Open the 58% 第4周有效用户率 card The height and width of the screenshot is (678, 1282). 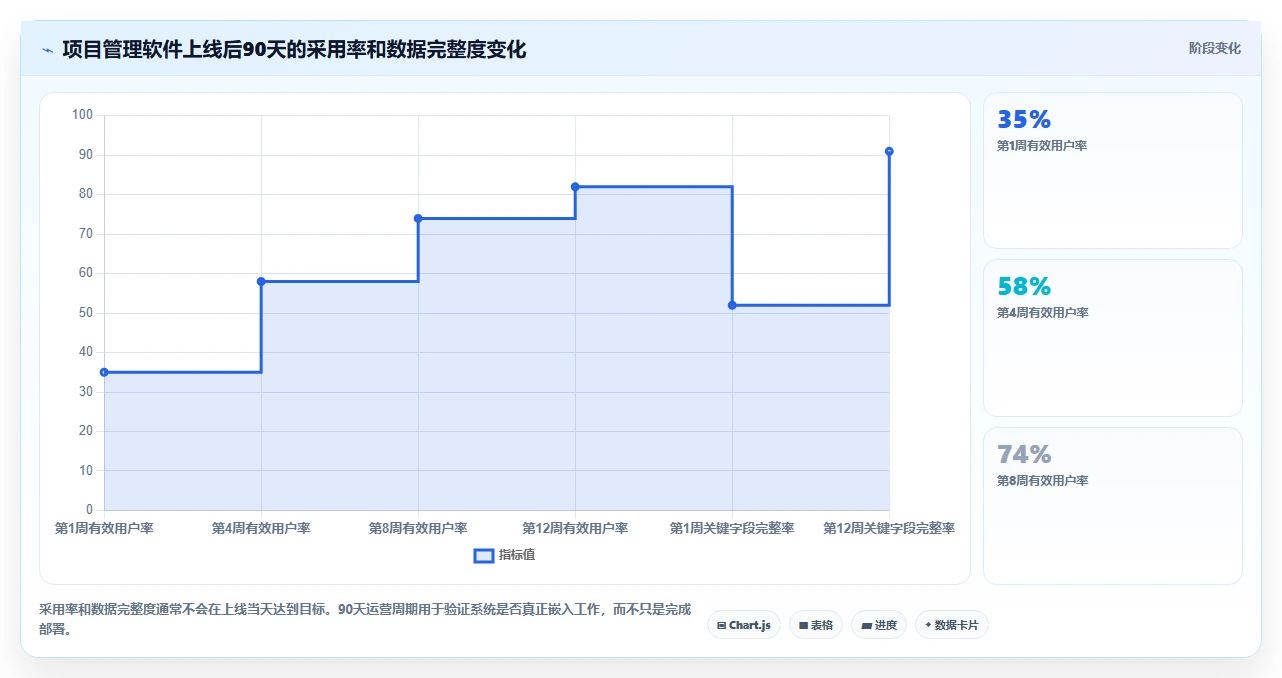pyautogui.click(x=1113, y=338)
